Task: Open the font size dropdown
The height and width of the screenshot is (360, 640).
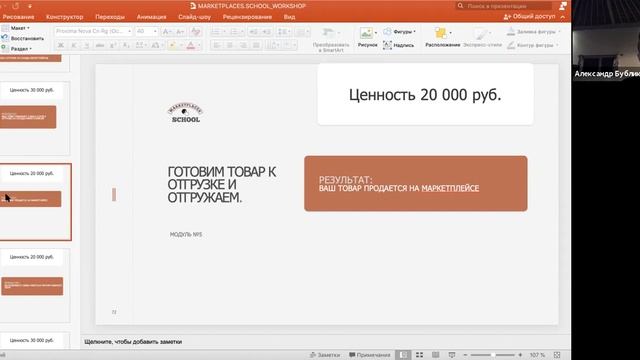Action: 155,31
